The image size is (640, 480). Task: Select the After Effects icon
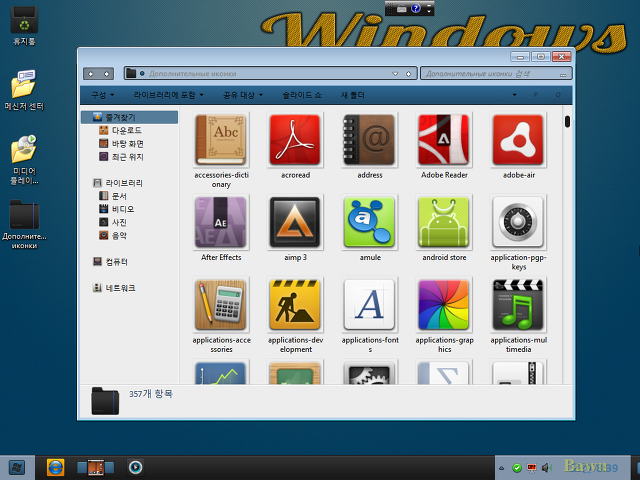point(221,222)
